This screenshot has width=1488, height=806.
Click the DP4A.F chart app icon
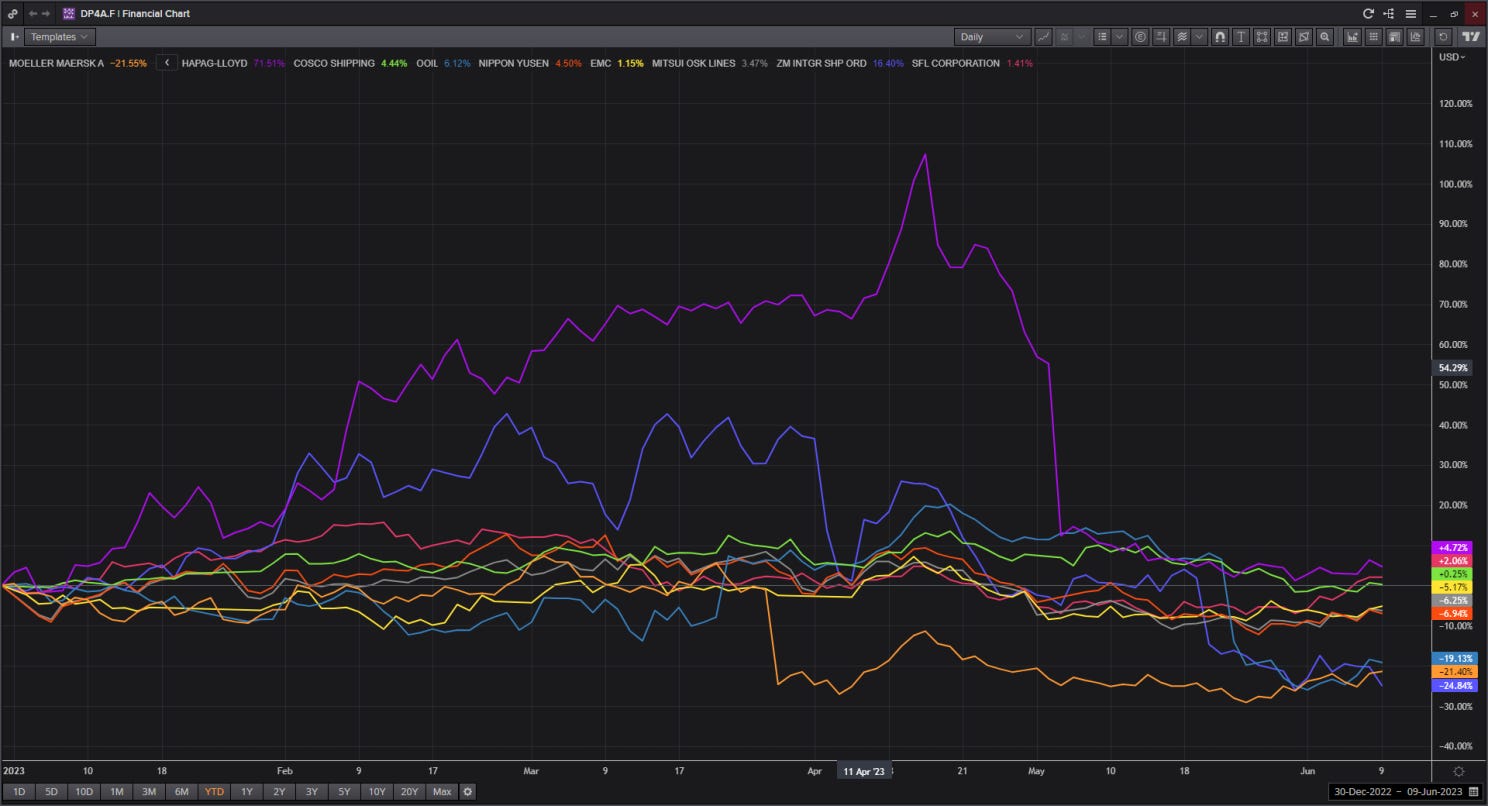tap(68, 14)
